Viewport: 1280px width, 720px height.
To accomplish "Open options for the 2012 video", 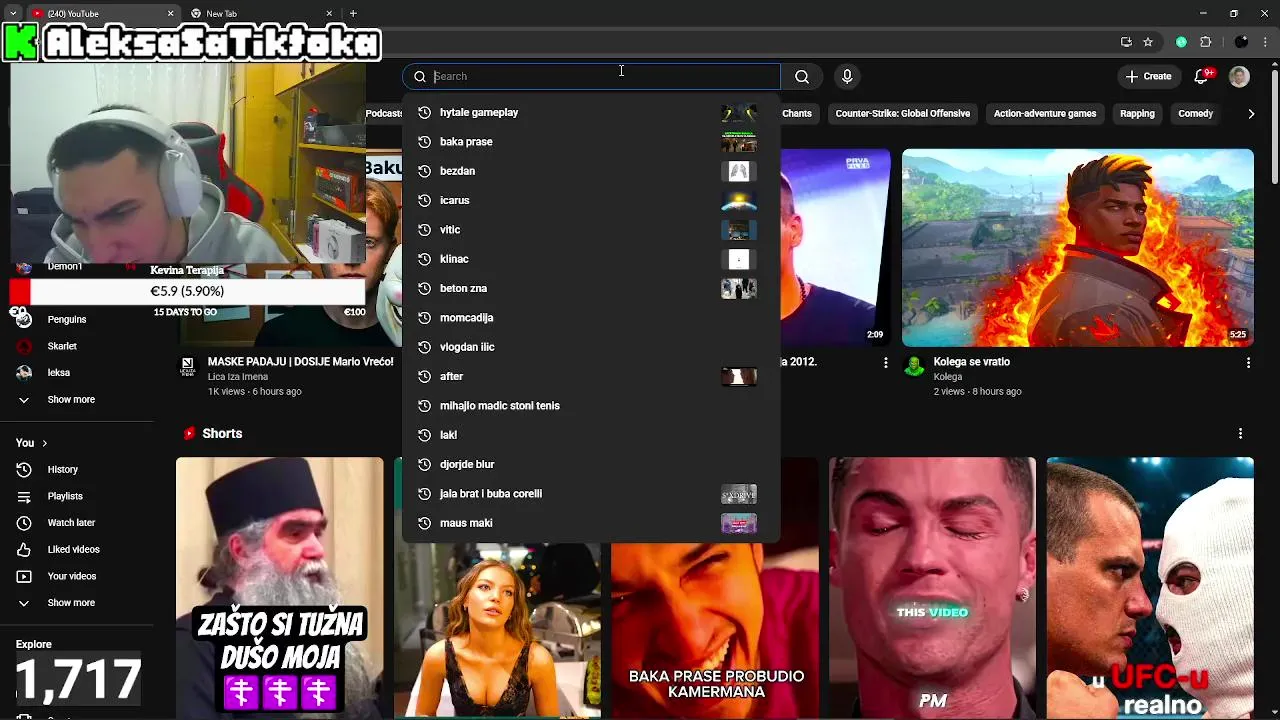I will (x=885, y=363).
